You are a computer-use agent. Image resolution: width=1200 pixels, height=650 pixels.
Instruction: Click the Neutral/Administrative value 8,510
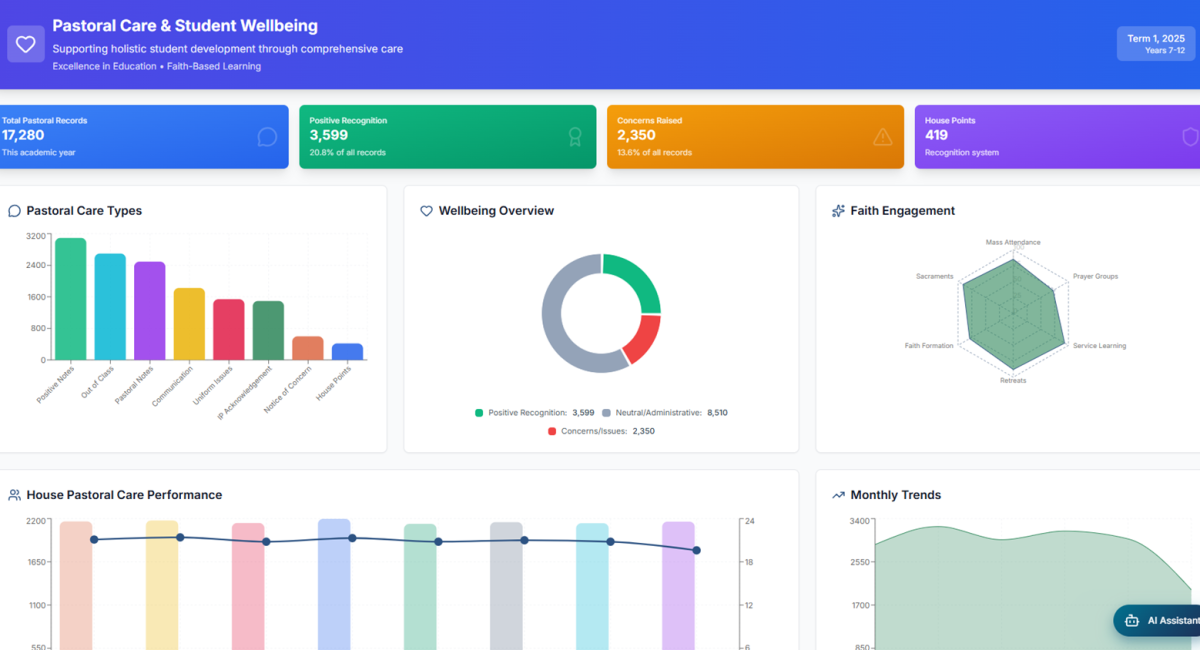[717, 412]
